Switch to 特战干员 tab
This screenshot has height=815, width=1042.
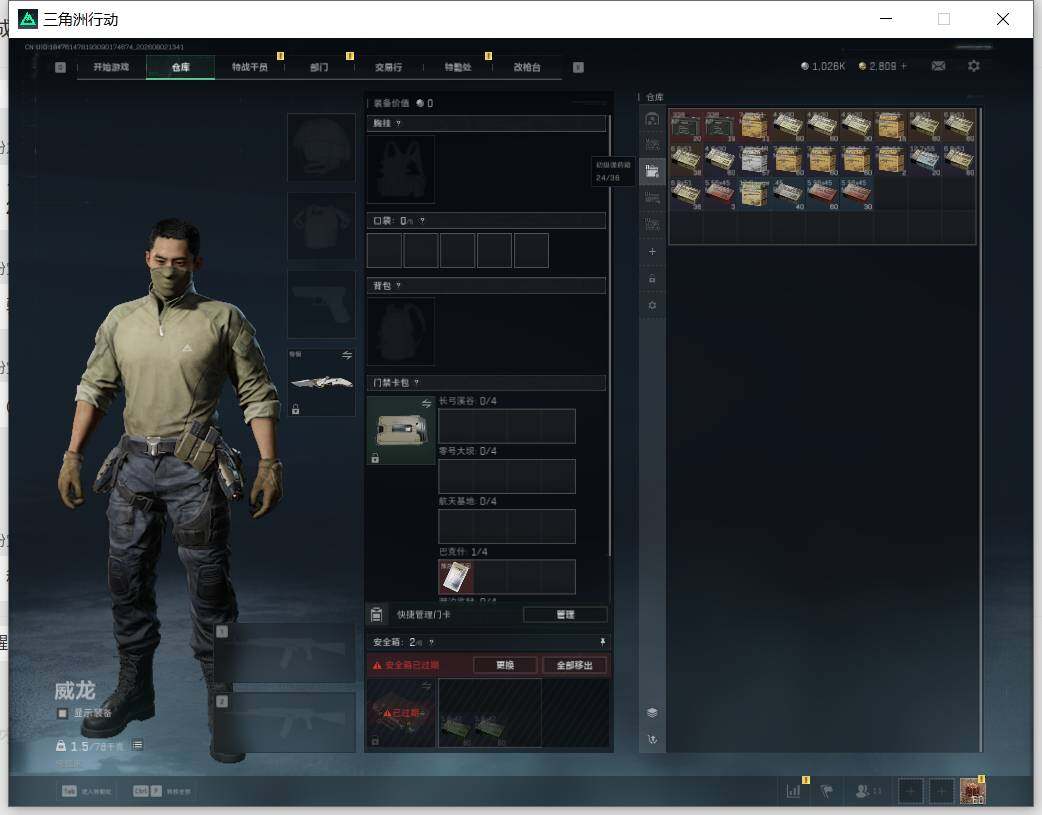pos(250,67)
